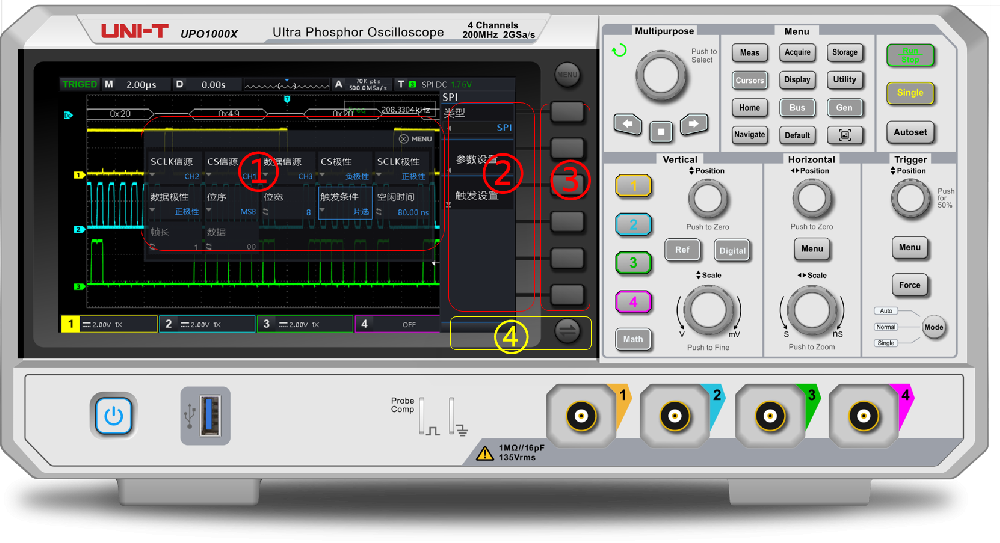Select 触发设置 in the SPI menu
Viewport: 1000px width, 543px height.
coord(477,196)
